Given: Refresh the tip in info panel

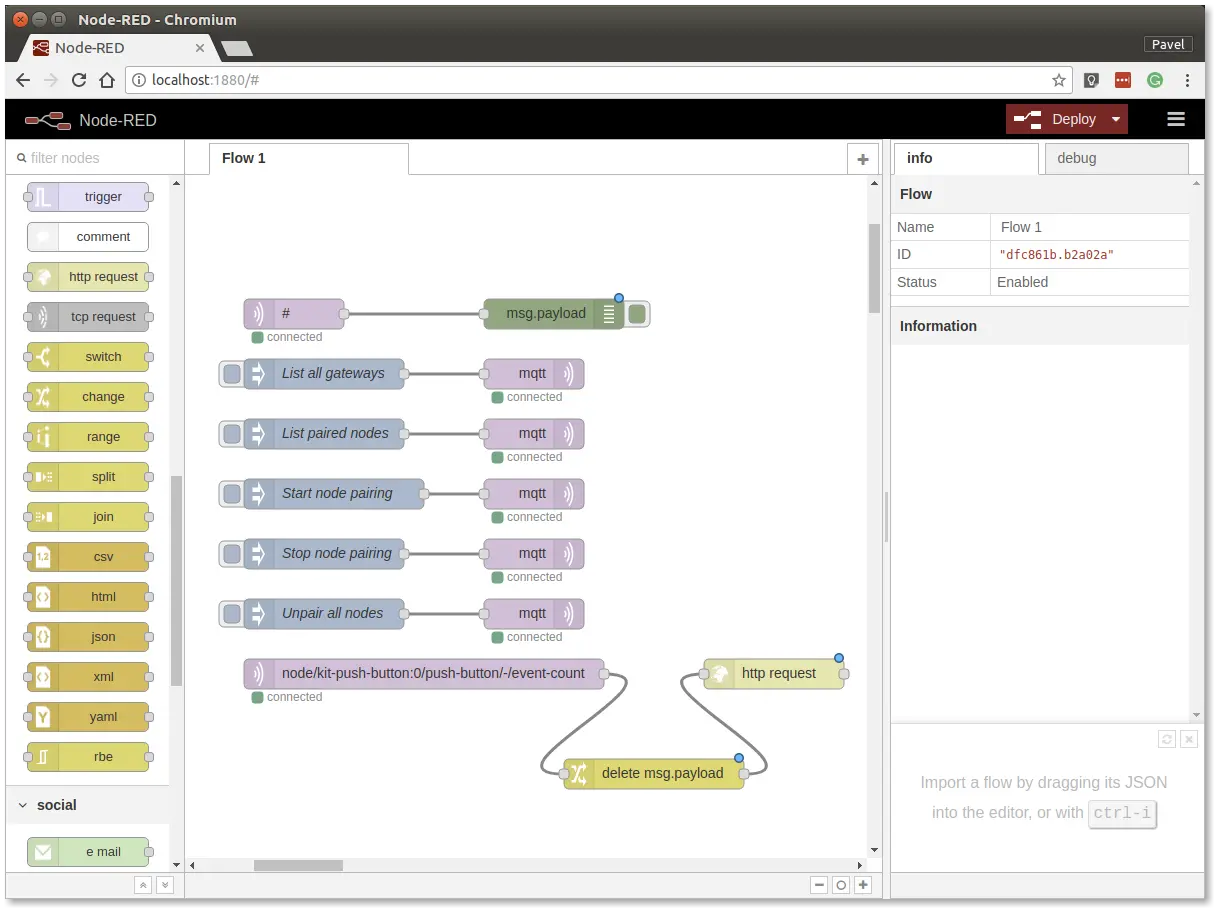Looking at the screenshot, I should (x=1166, y=739).
